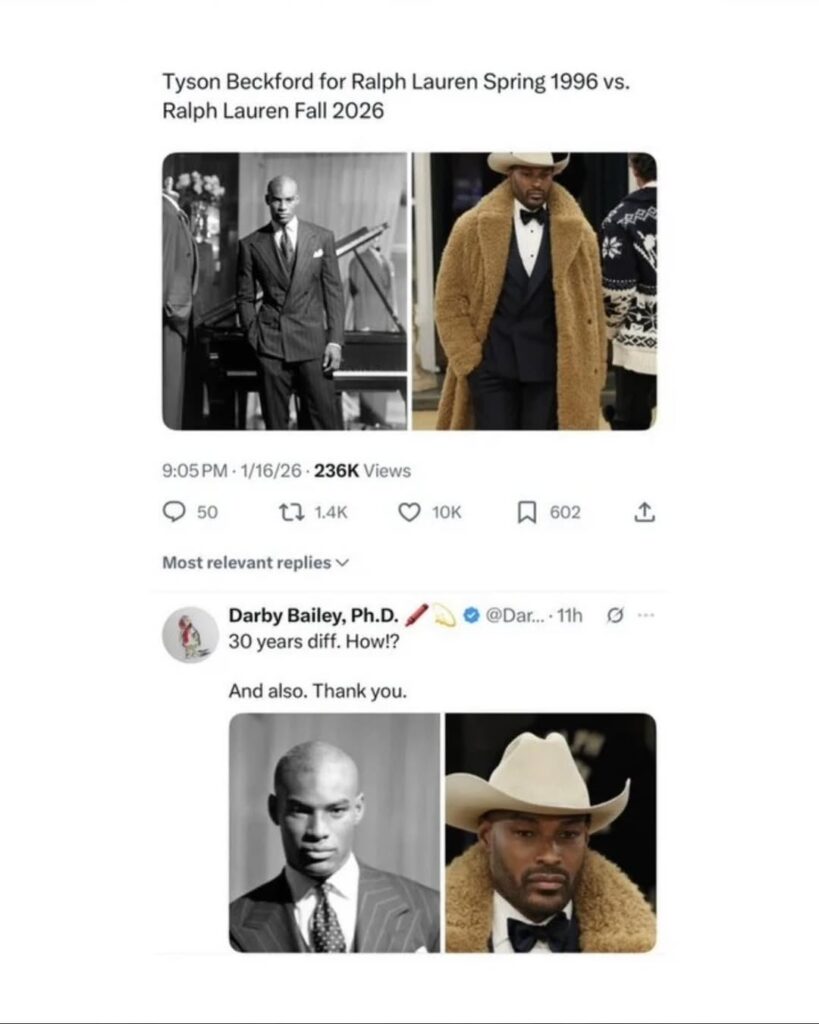
Task: Open Darby Bailey's profile avatar
Action: pos(190,635)
